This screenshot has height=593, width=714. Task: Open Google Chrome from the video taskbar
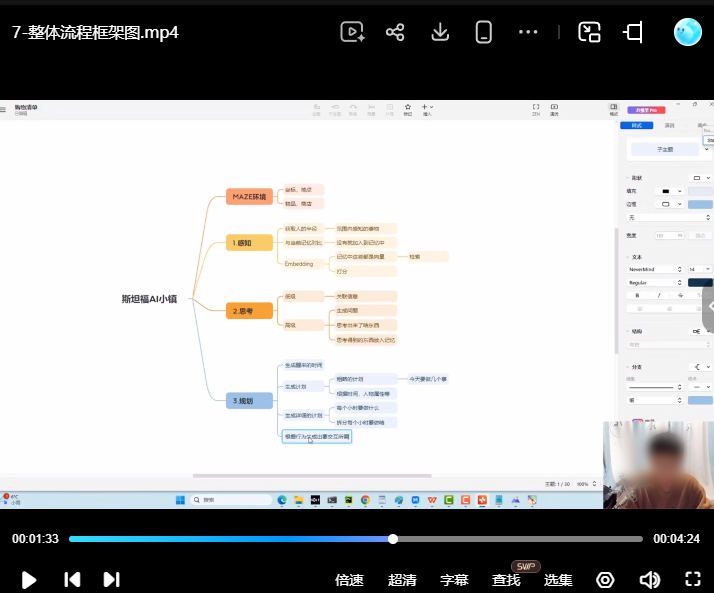pyautogui.click(x=365, y=500)
